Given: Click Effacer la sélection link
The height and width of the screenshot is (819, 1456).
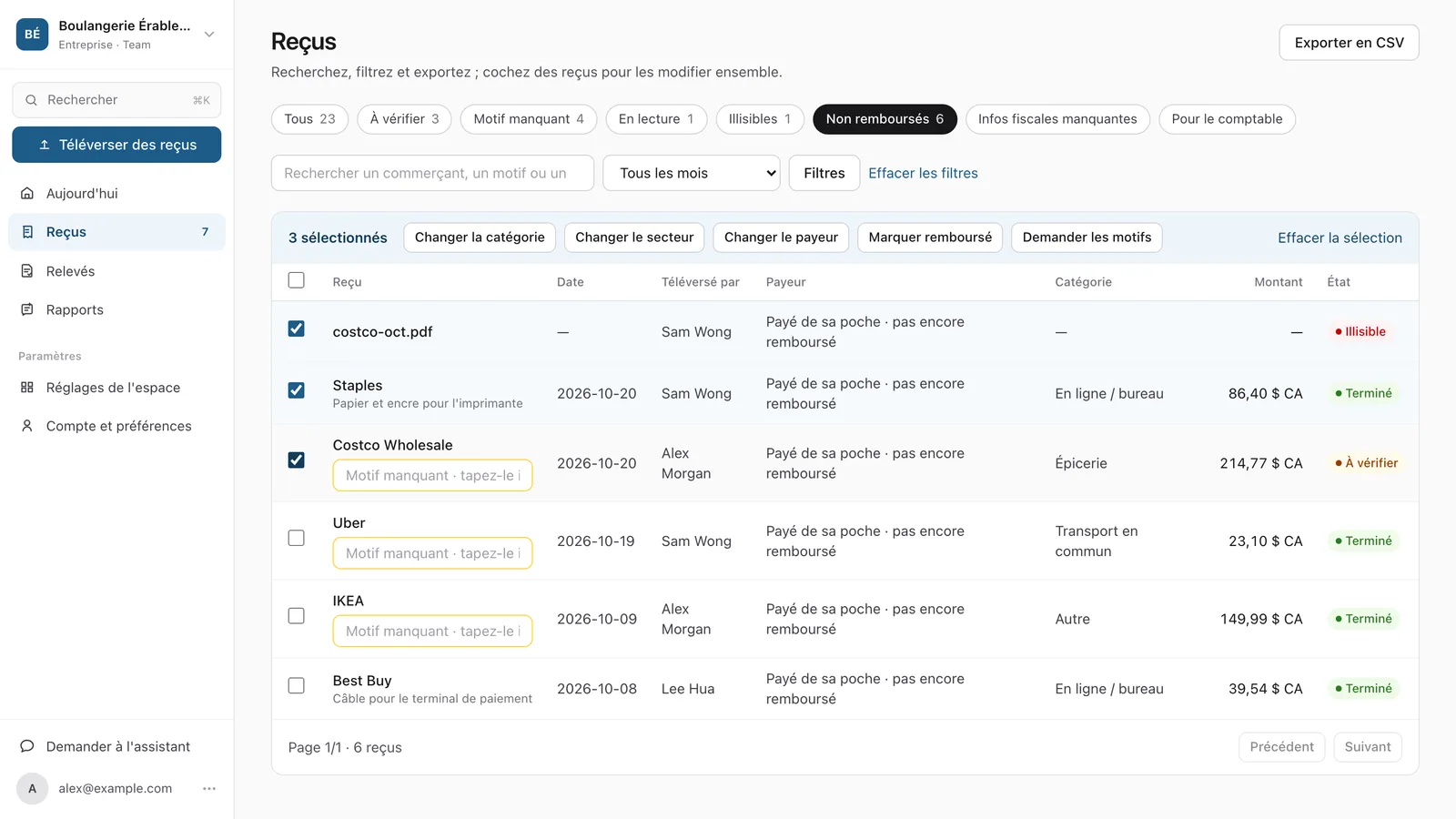Looking at the screenshot, I should point(1340,238).
